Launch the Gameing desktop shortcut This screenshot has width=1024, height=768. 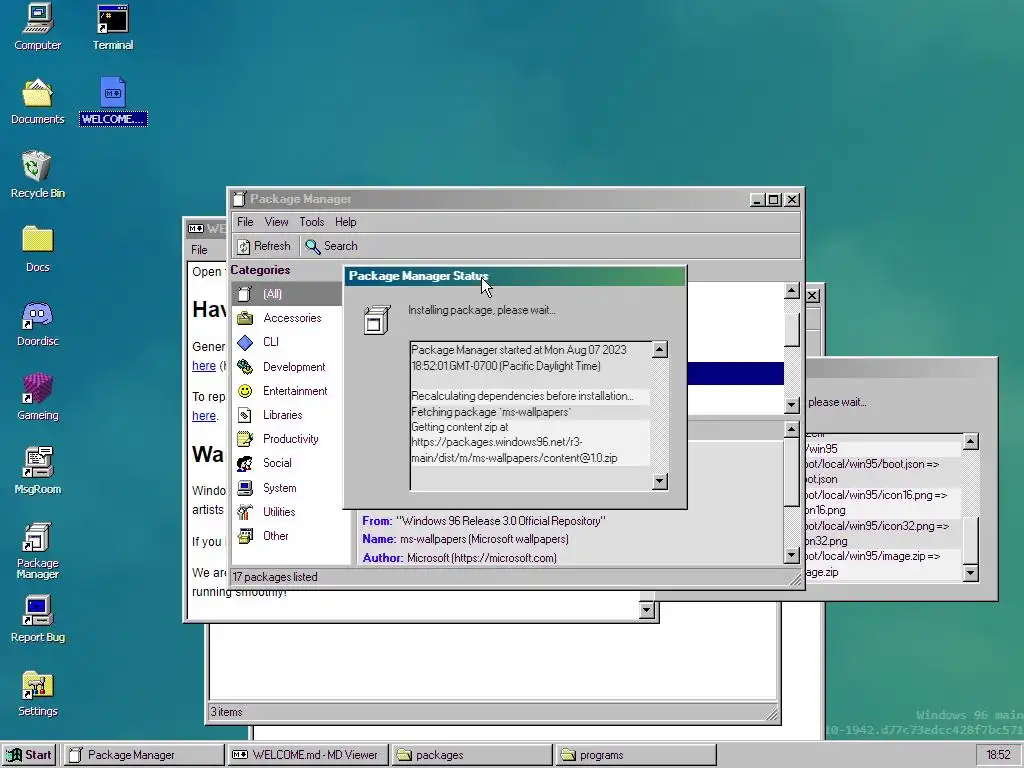point(37,397)
